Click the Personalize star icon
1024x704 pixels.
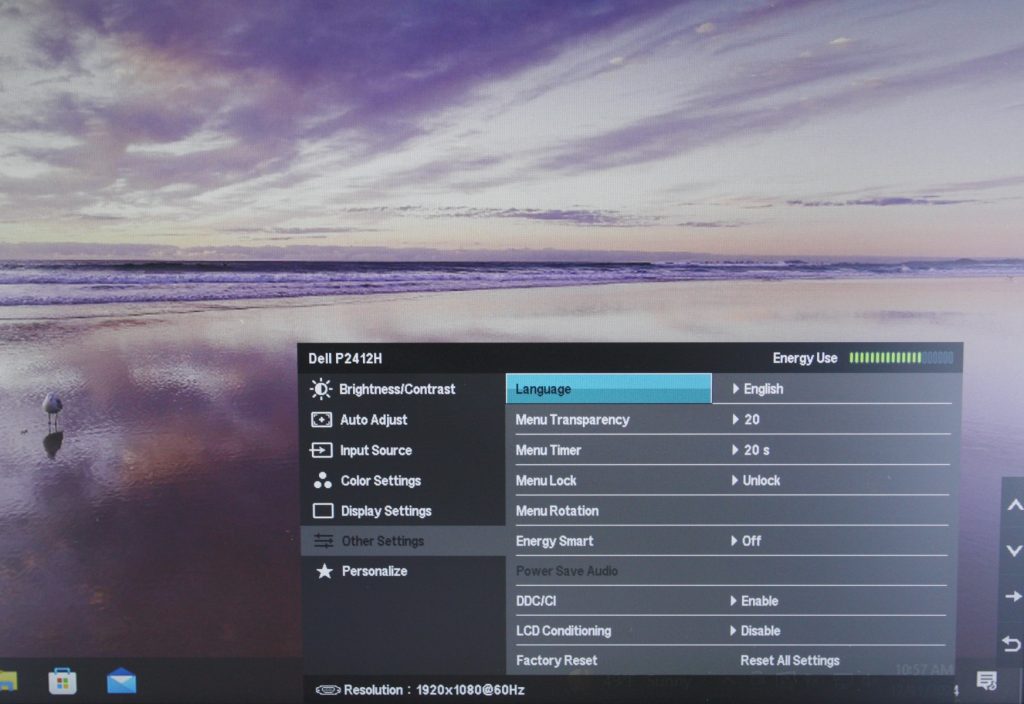(324, 571)
